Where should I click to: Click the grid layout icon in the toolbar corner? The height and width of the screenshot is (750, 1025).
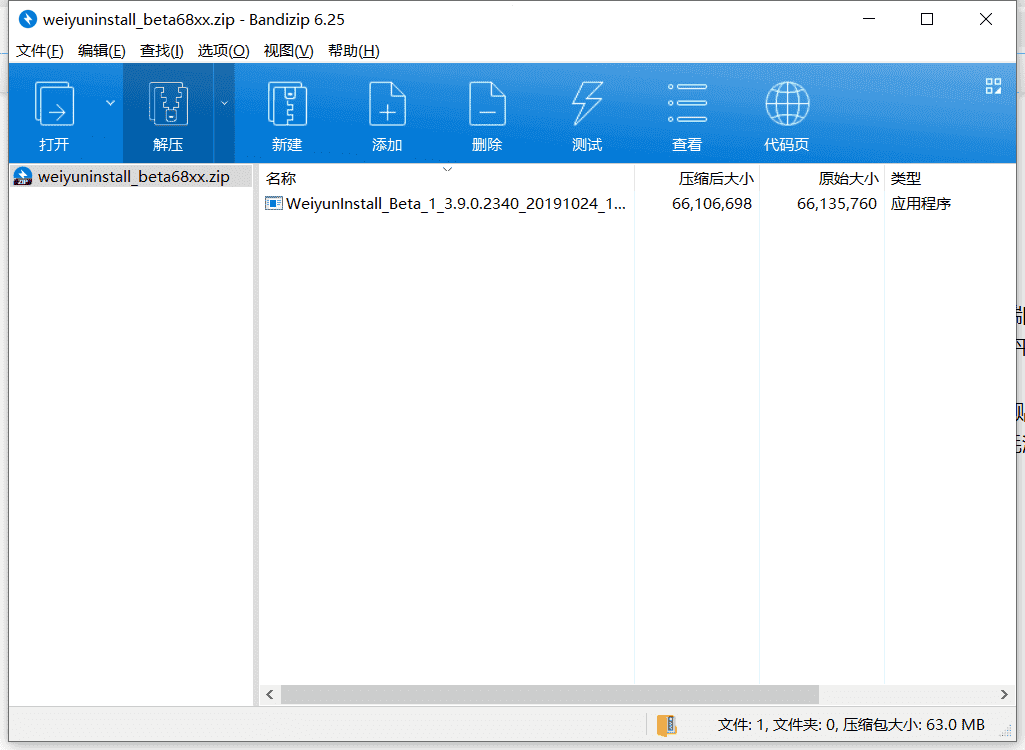coord(993,86)
